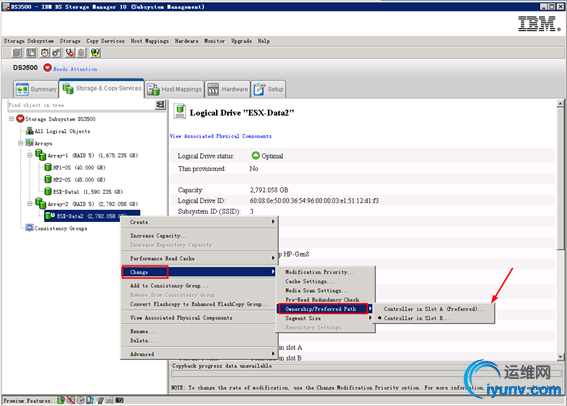
Task: Click the details pane scrollbar up arrow
Action: tap(560, 104)
